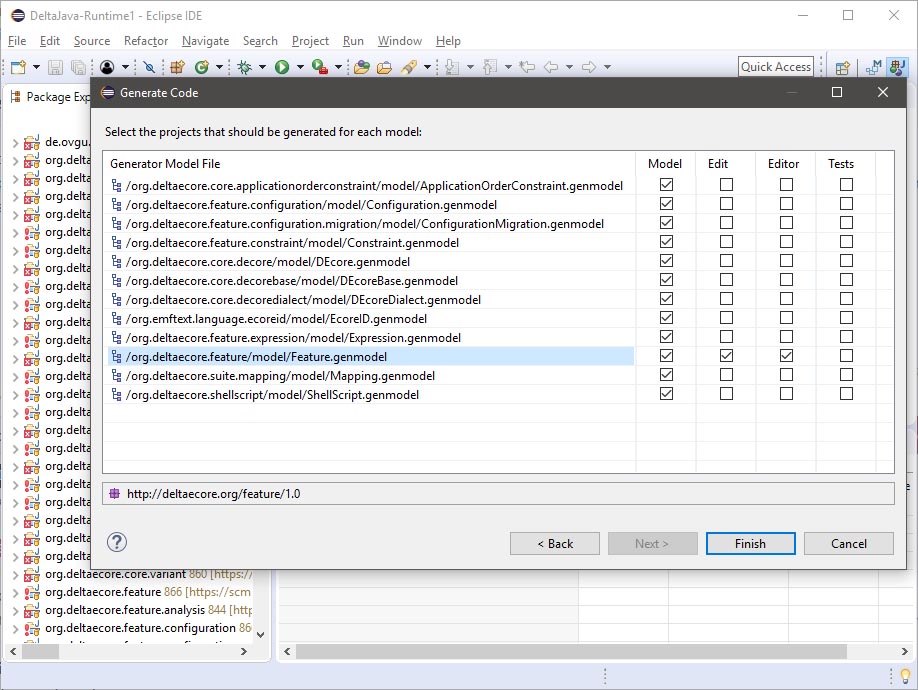Image resolution: width=918 pixels, height=690 pixels.
Task: Open the Forward history dropdown arrow
Action: [x=608, y=67]
